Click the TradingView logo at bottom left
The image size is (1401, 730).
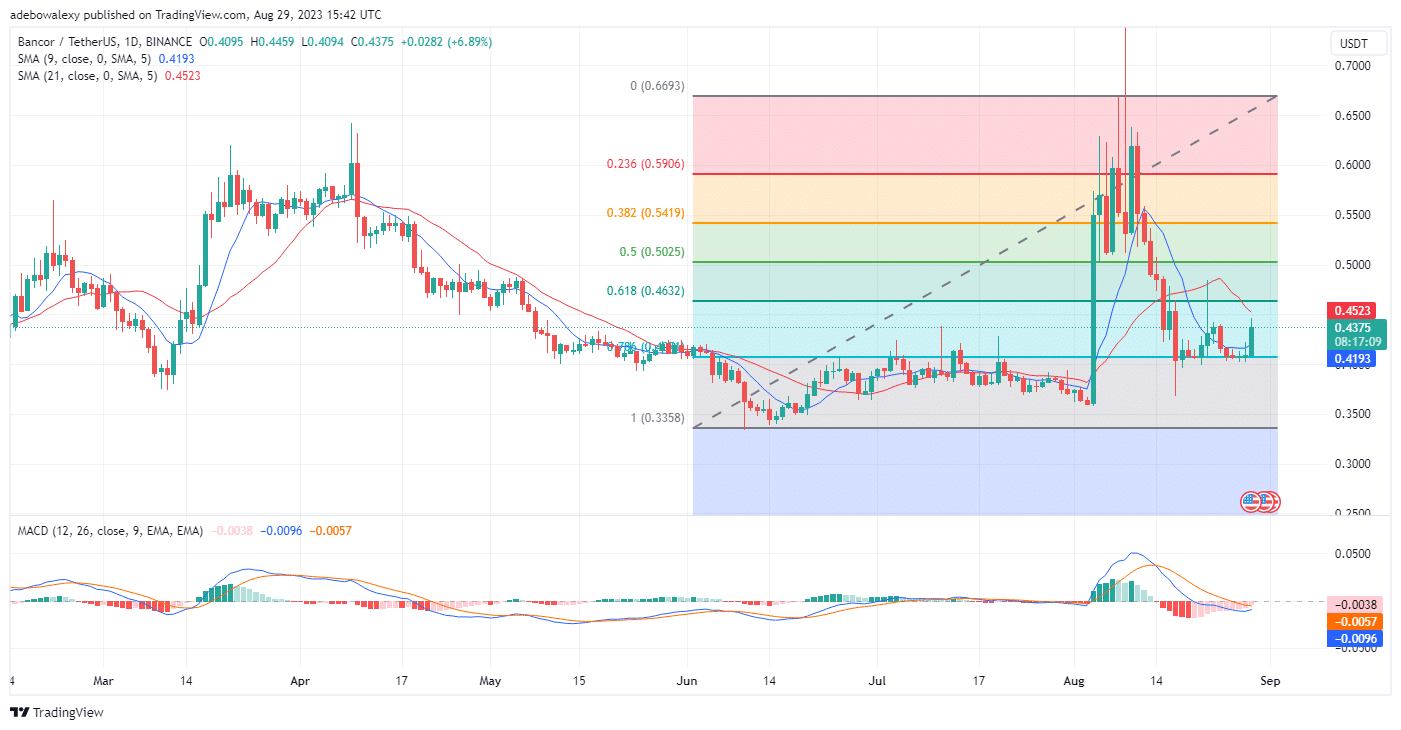coord(57,713)
